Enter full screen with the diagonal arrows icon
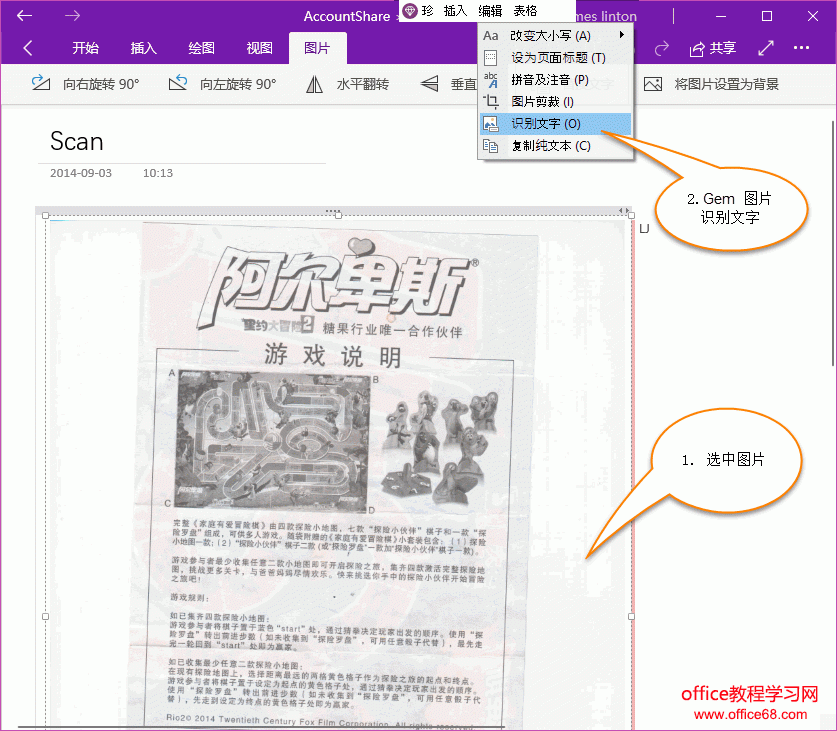Image resolution: width=837 pixels, height=731 pixels. [766, 48]
